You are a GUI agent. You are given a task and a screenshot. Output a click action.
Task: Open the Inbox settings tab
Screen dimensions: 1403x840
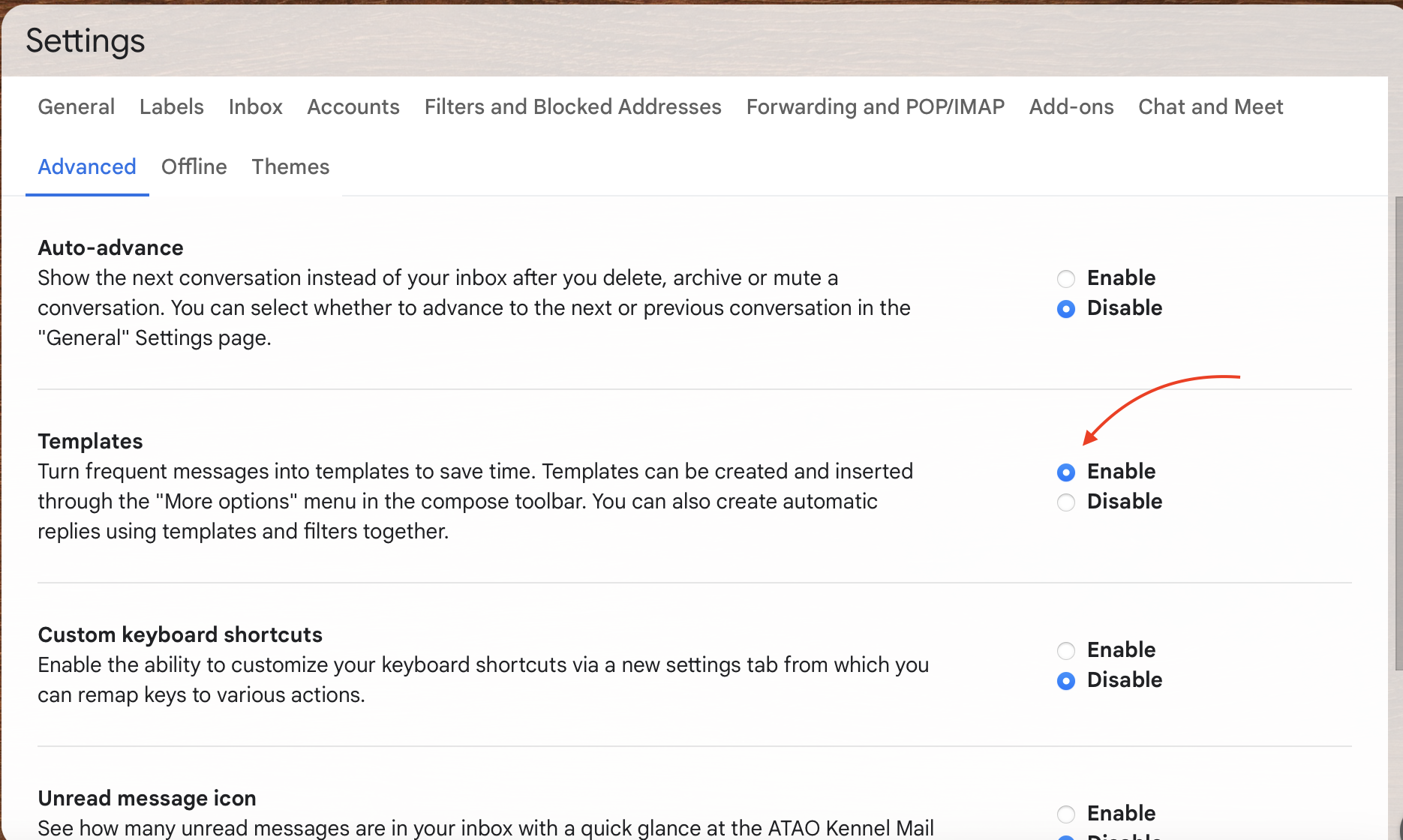click(x=256, y=107)
